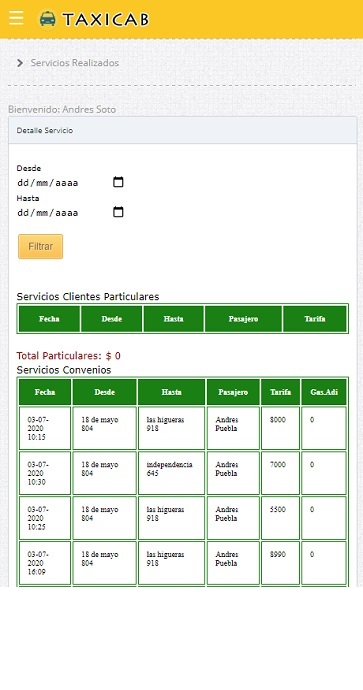Click the Detalle Servicio panel header
Image resolution: width=363 pixels, height=690 pixels.
point(183,131)
